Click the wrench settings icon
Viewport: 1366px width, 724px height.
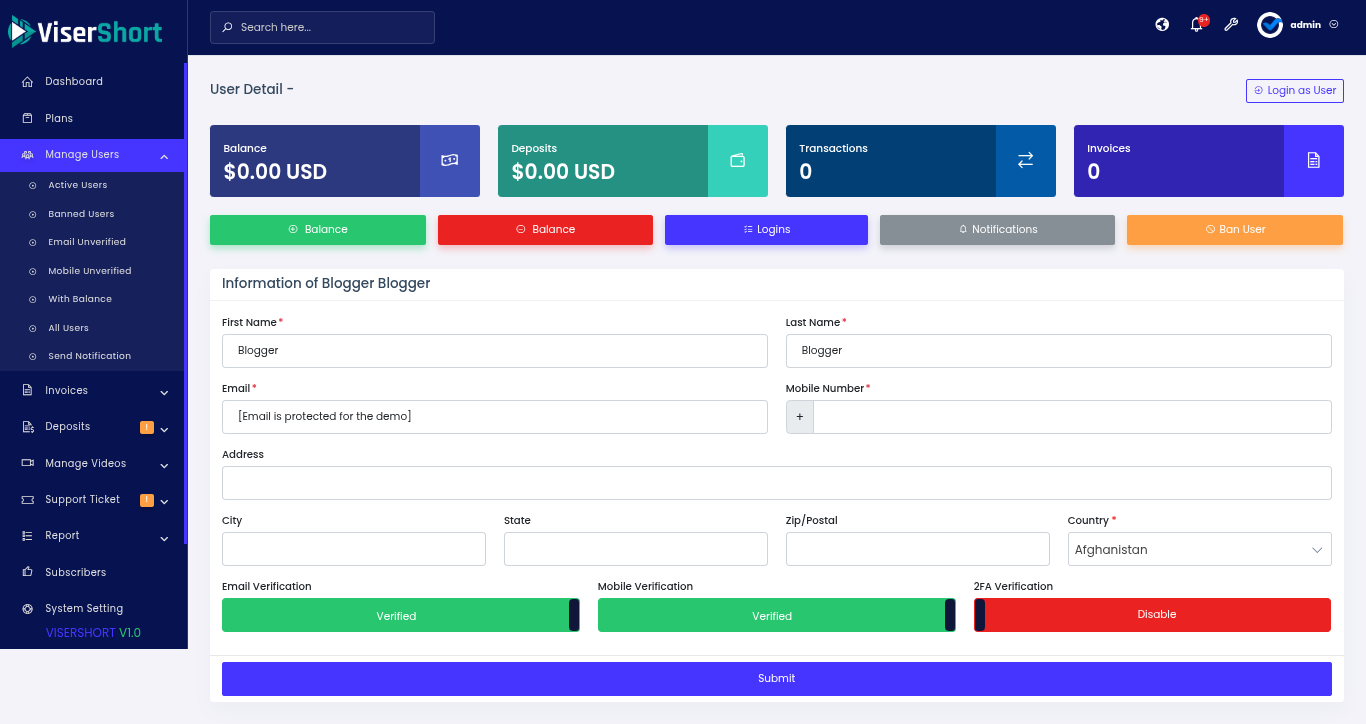[1231, 25]
